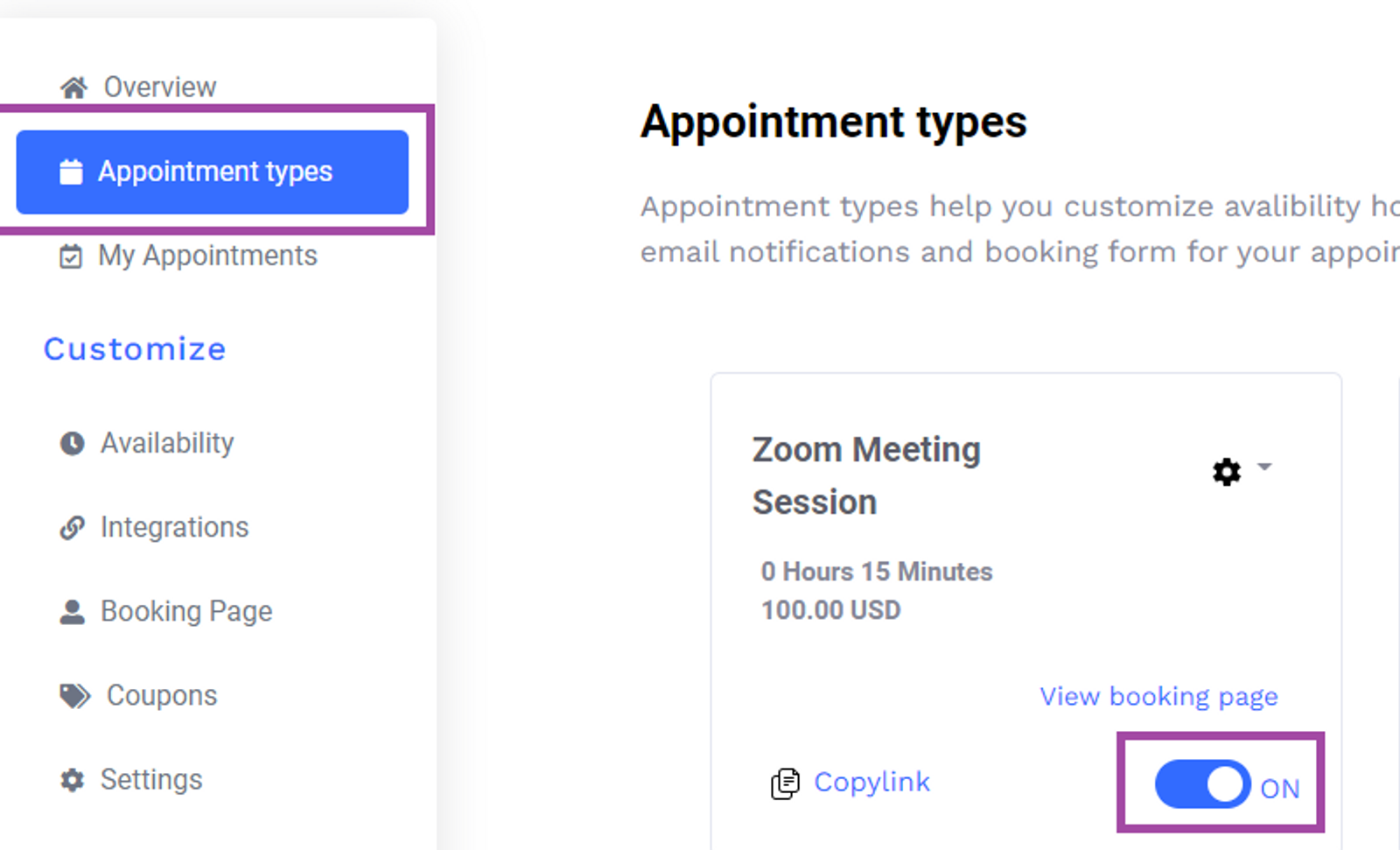Click the calendar icon on Appointment types
1400x850 pixels.
click(71, 172)
